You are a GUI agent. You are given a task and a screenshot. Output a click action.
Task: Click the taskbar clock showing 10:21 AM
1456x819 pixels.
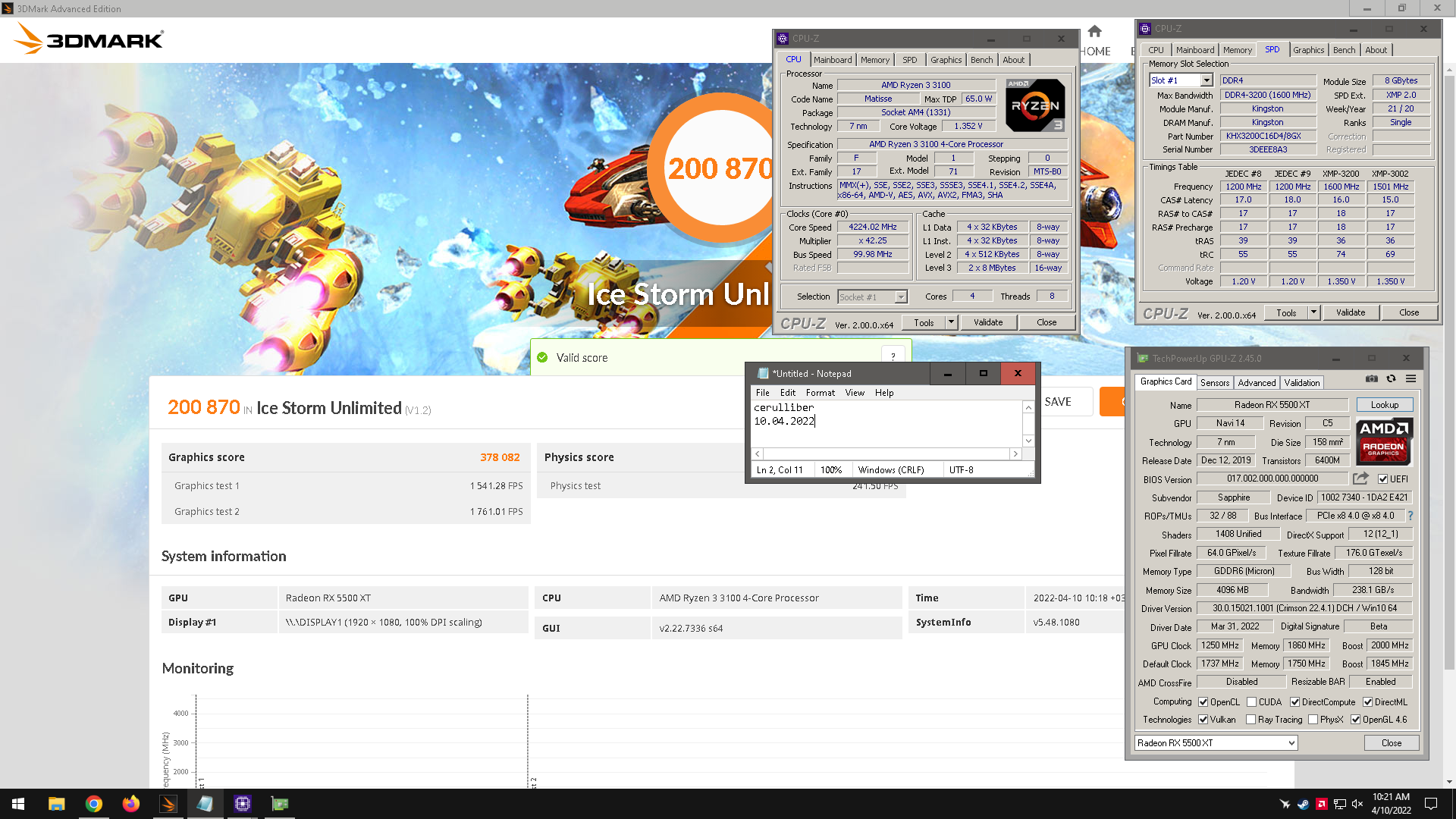coord(1391,804)
